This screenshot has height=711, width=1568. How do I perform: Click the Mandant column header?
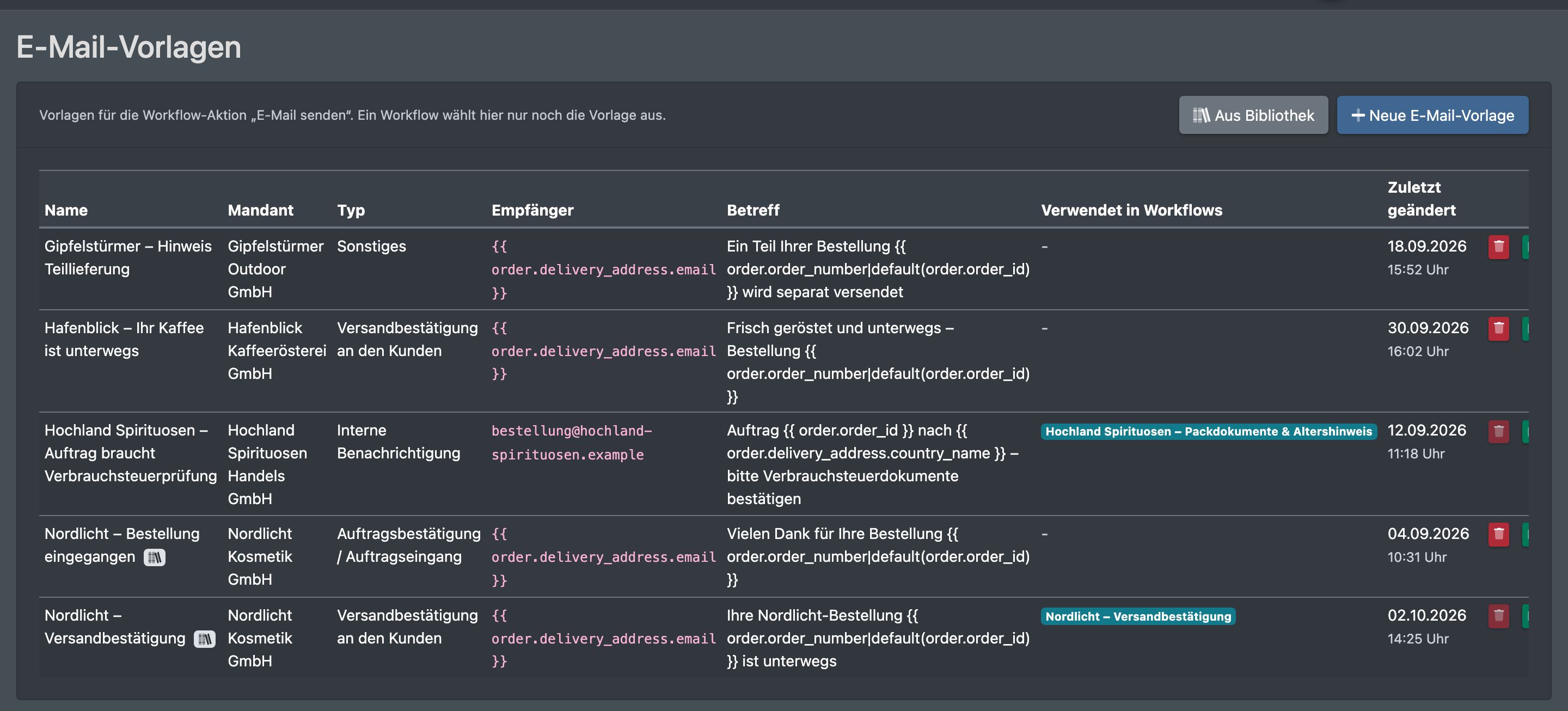pyautogui.click(x=261, y=210)
